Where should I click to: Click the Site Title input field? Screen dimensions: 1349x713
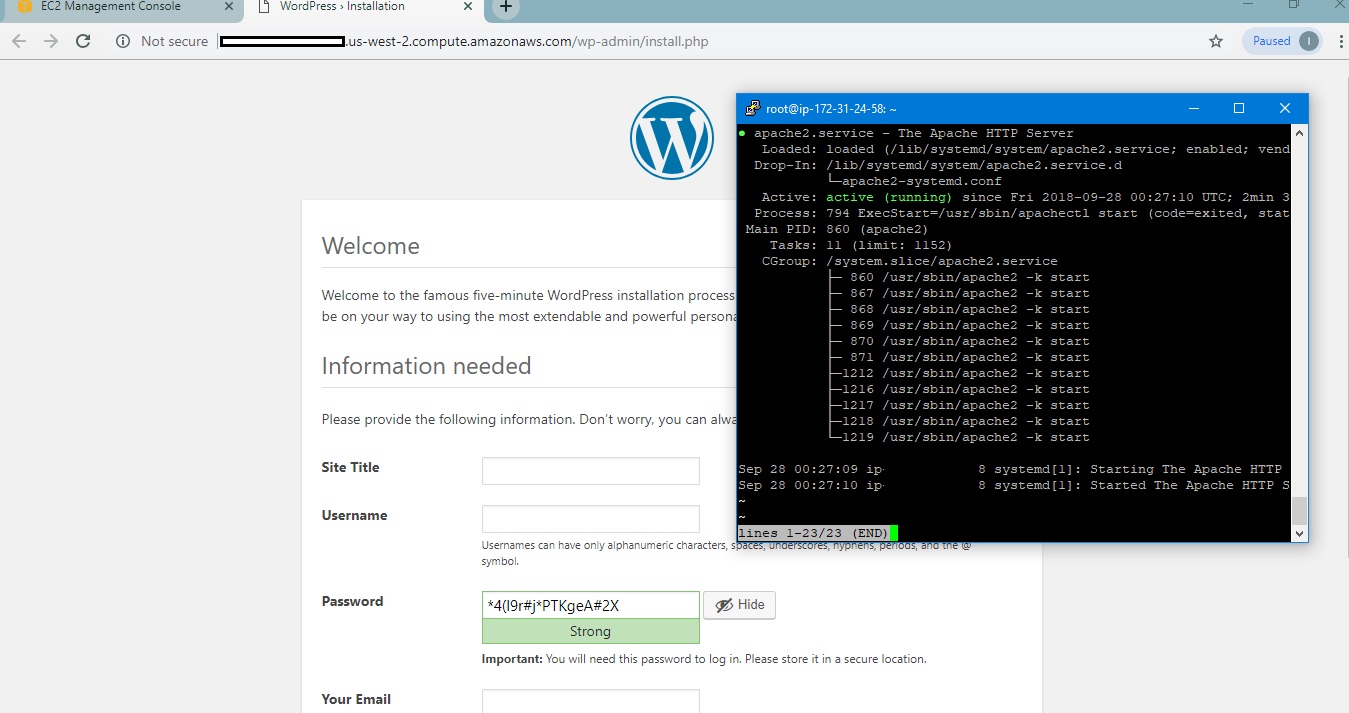(x=590, y=471)
